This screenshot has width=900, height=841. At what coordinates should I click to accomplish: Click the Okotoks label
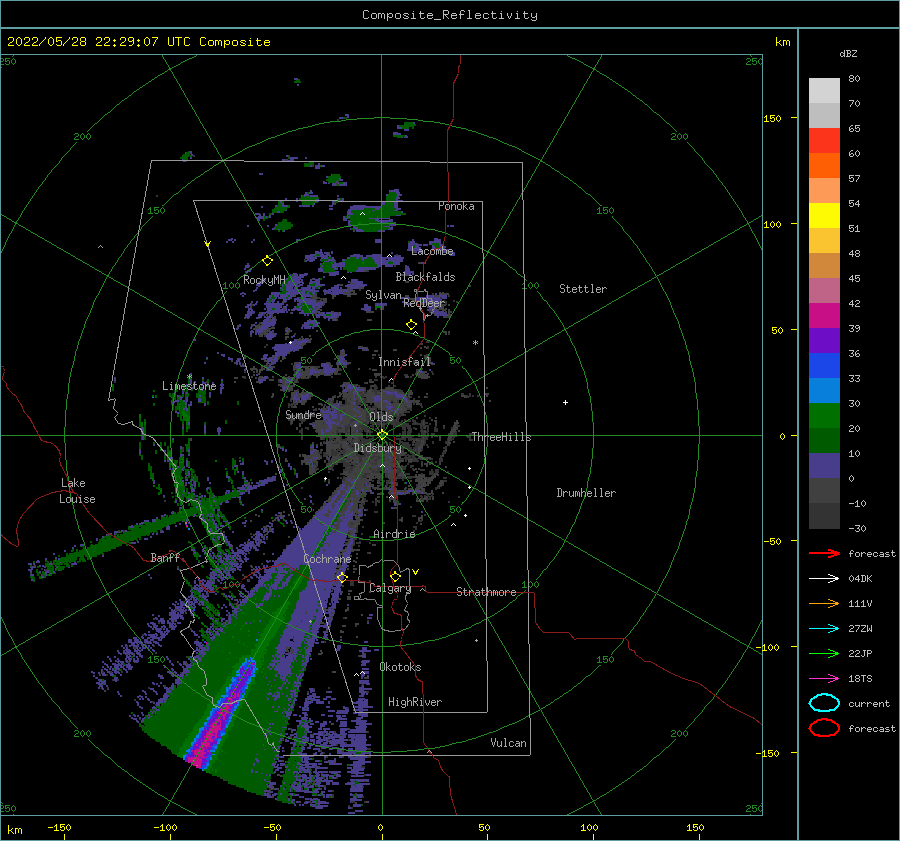point(400,667)
